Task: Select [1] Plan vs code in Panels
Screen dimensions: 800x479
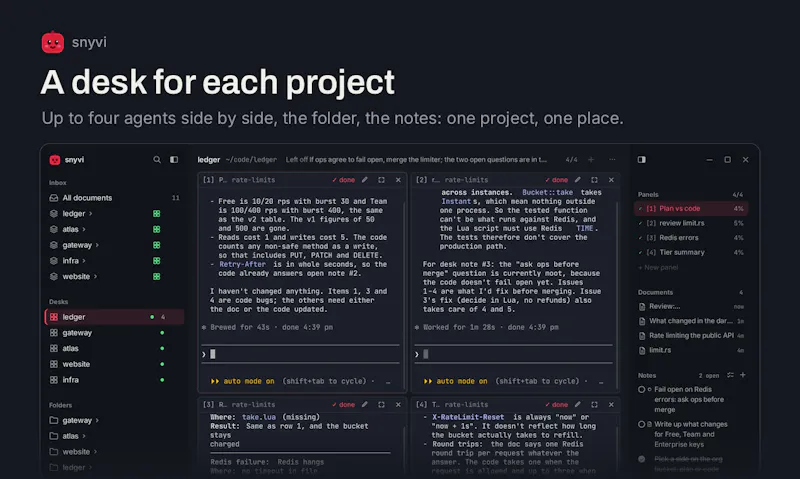Action: click(691, 209)
